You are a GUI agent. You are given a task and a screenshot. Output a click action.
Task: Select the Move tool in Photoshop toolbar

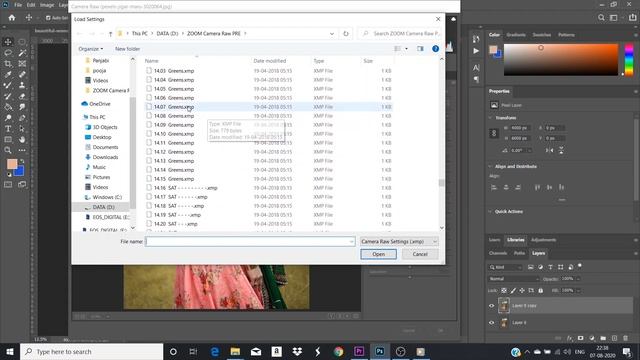pos(8,42)
